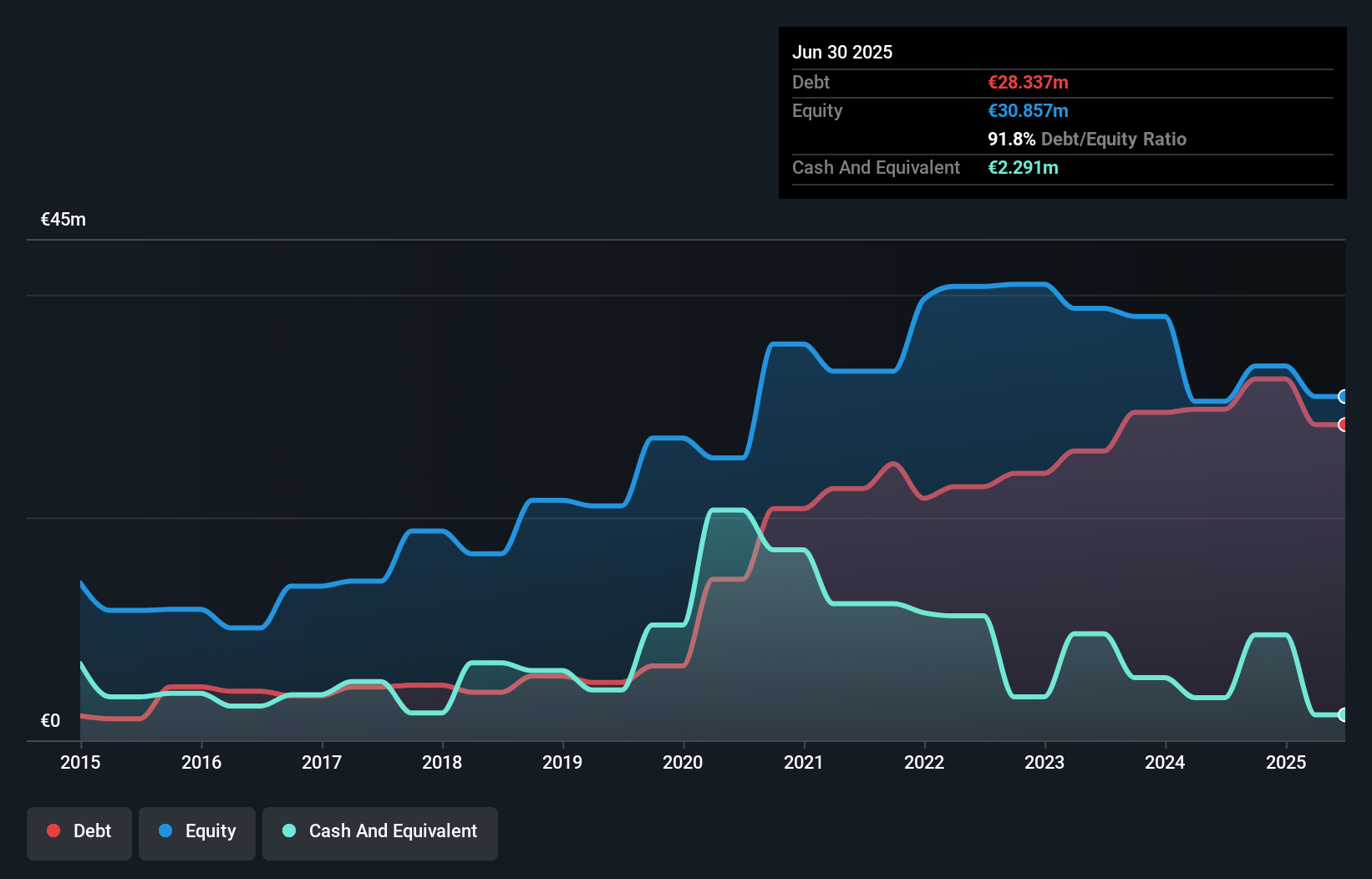Toggle the Debt series visibility
Screen dimensions: 1372x879
[x=79, y=831]
